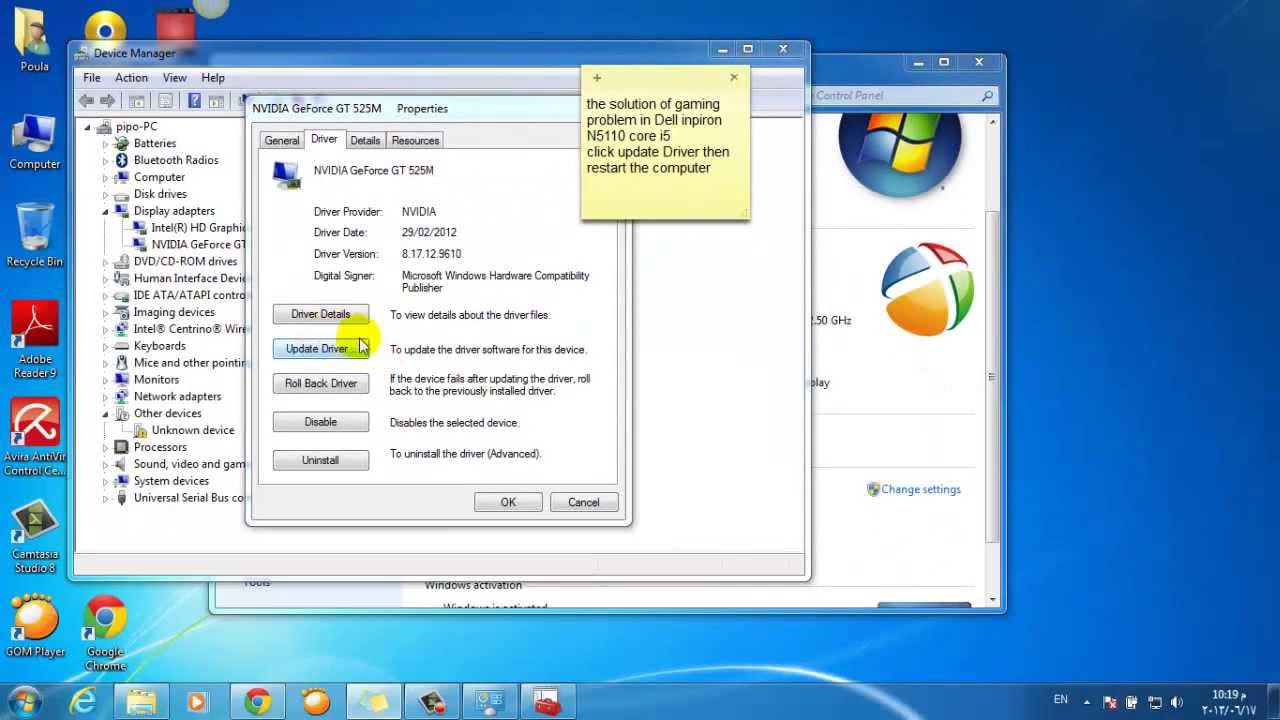Switch to the Details tab
Screen dimensions: 1280x720
point(365,141)
